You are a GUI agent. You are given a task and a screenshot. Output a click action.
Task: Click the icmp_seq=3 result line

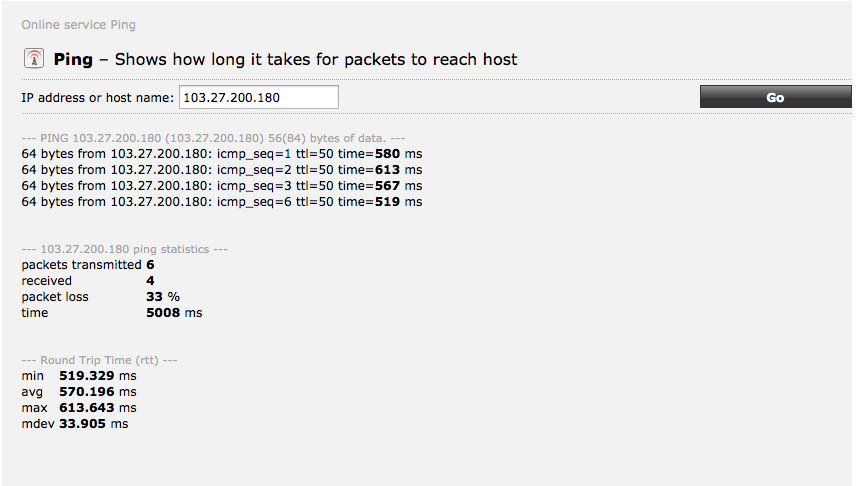pos(221,186)
